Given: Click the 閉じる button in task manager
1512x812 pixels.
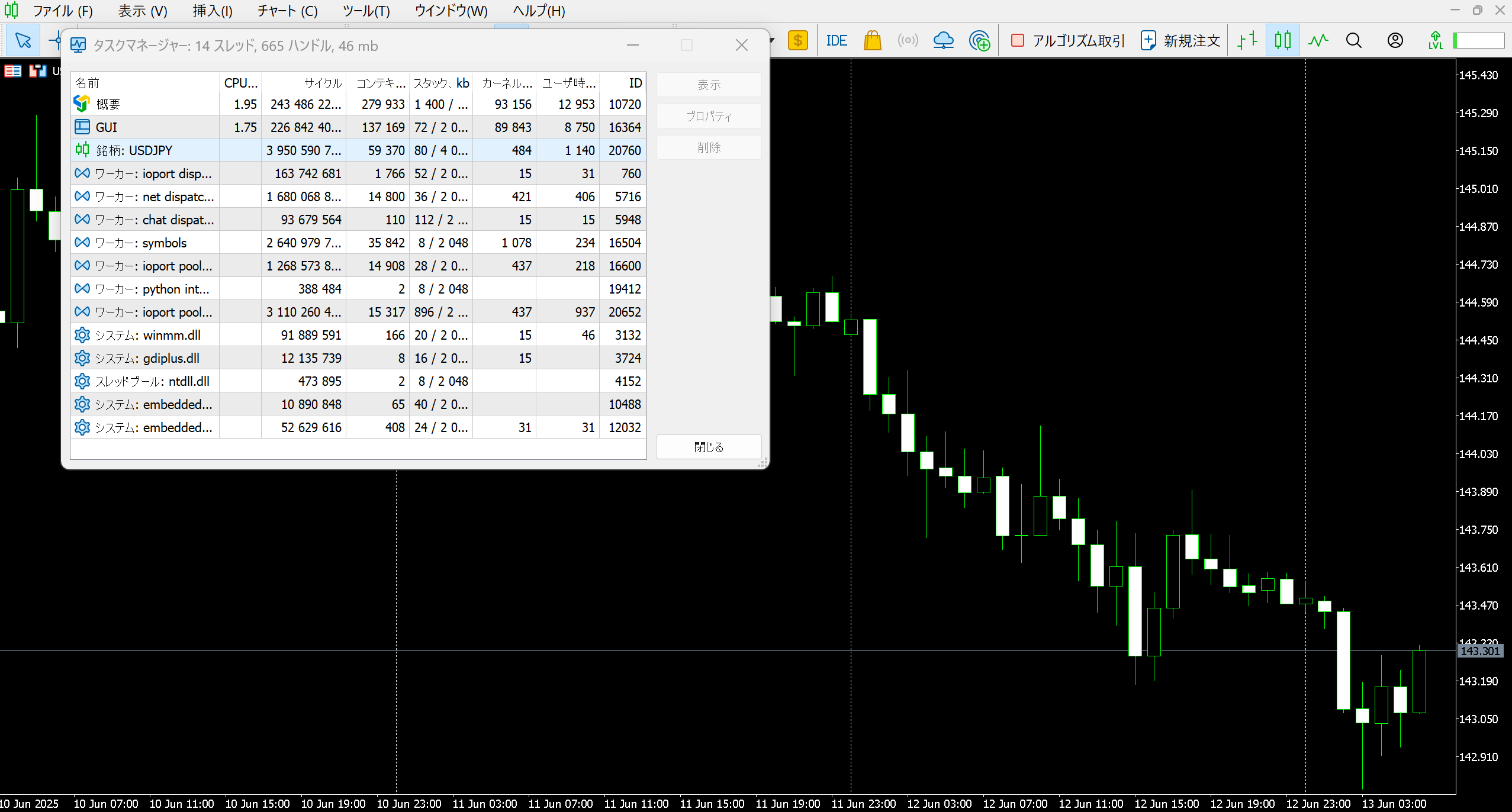Looking at the screenshot, I should (709, 447).
